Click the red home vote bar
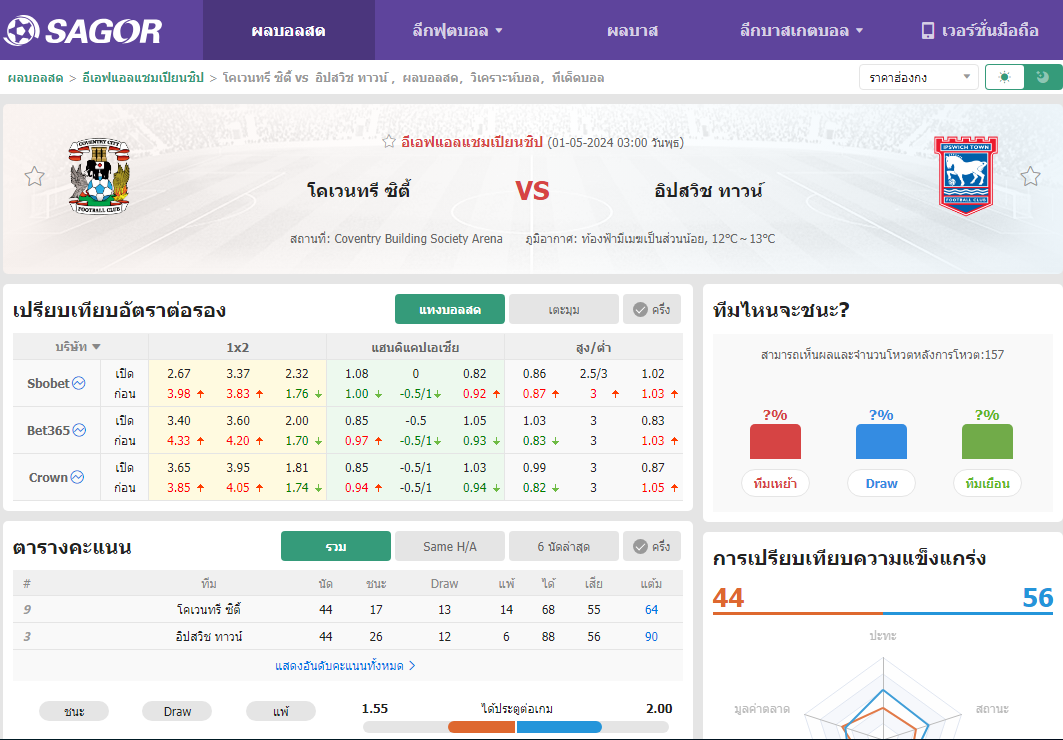 coord(775,442)
